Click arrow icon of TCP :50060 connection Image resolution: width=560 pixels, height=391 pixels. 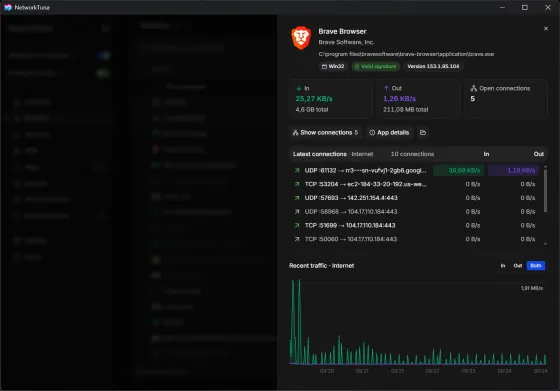point(297,239)
